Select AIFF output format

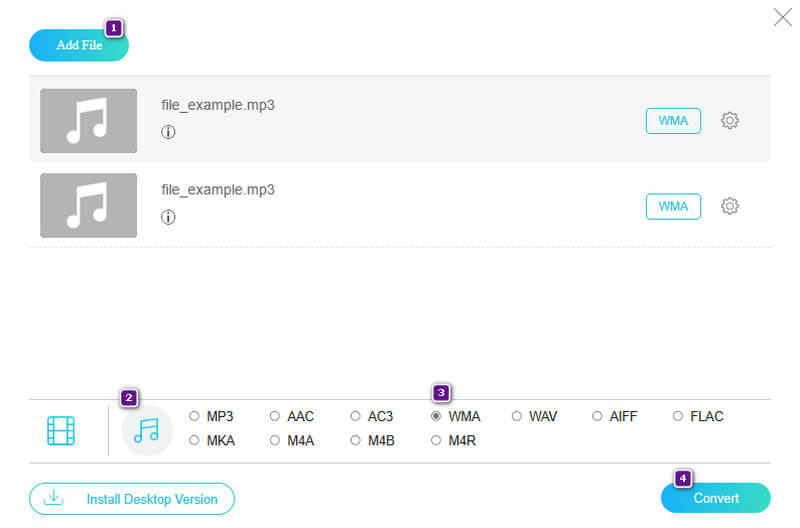pyautogui.click(x=598, y=416)
